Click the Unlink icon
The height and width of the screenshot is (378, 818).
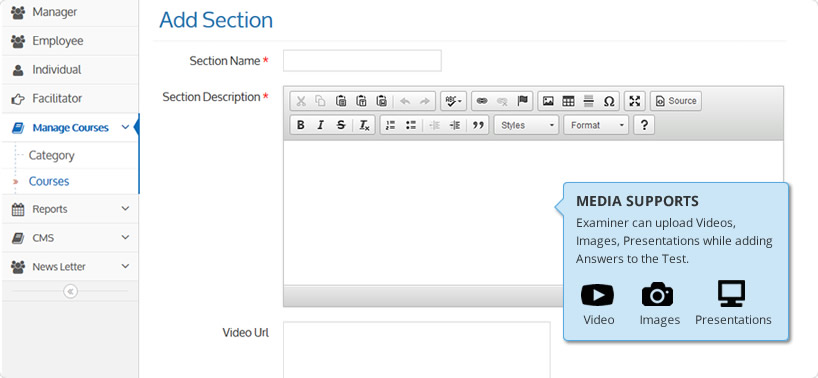(x=502, y=101)
